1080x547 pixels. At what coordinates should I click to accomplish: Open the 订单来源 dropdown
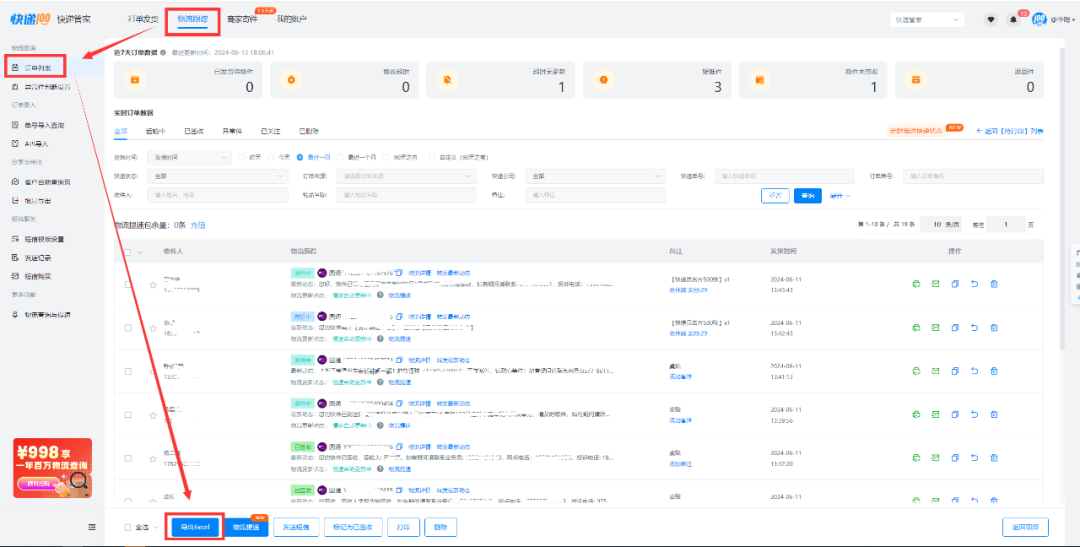click(x=406, y=176)
